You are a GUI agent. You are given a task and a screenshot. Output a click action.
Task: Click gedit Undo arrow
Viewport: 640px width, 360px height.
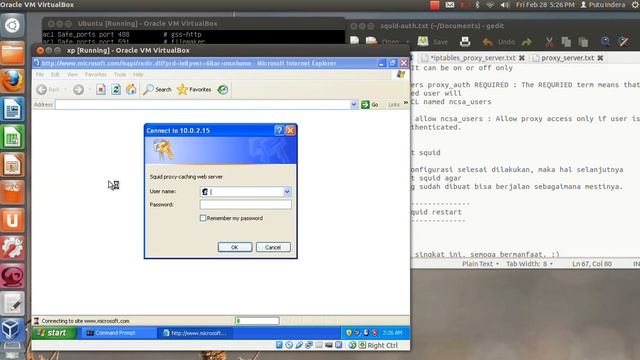coord(487,42)
